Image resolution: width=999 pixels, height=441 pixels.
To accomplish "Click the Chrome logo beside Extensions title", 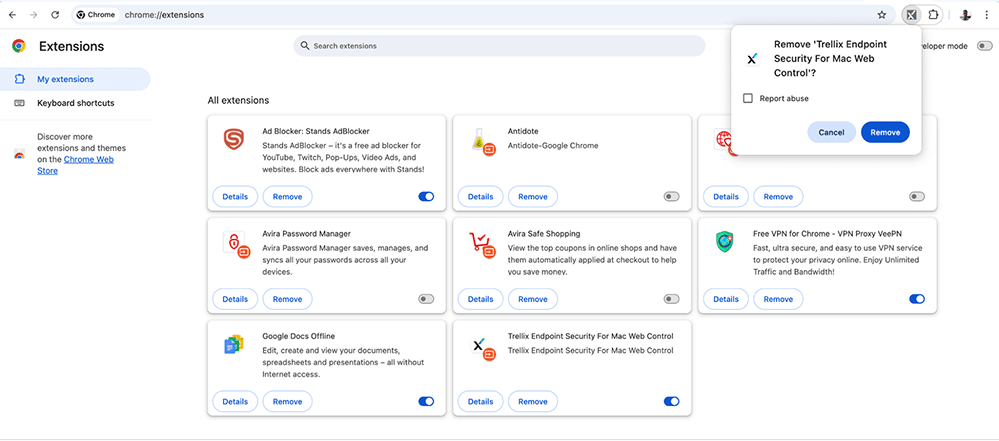I will coord(19,46).
